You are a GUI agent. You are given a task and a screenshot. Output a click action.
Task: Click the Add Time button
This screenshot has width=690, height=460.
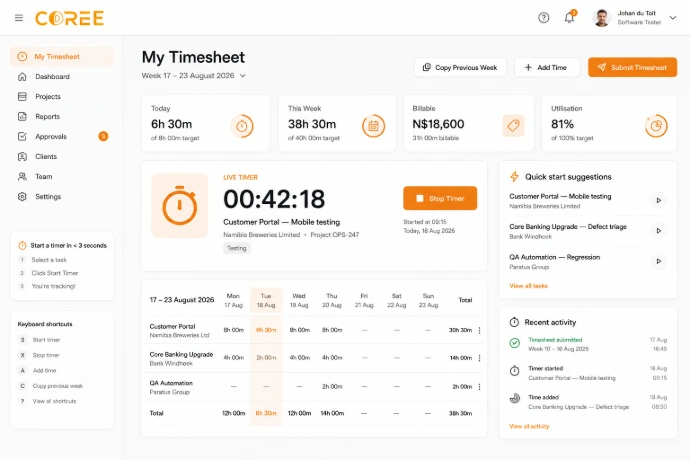click(x=547, y=67)
